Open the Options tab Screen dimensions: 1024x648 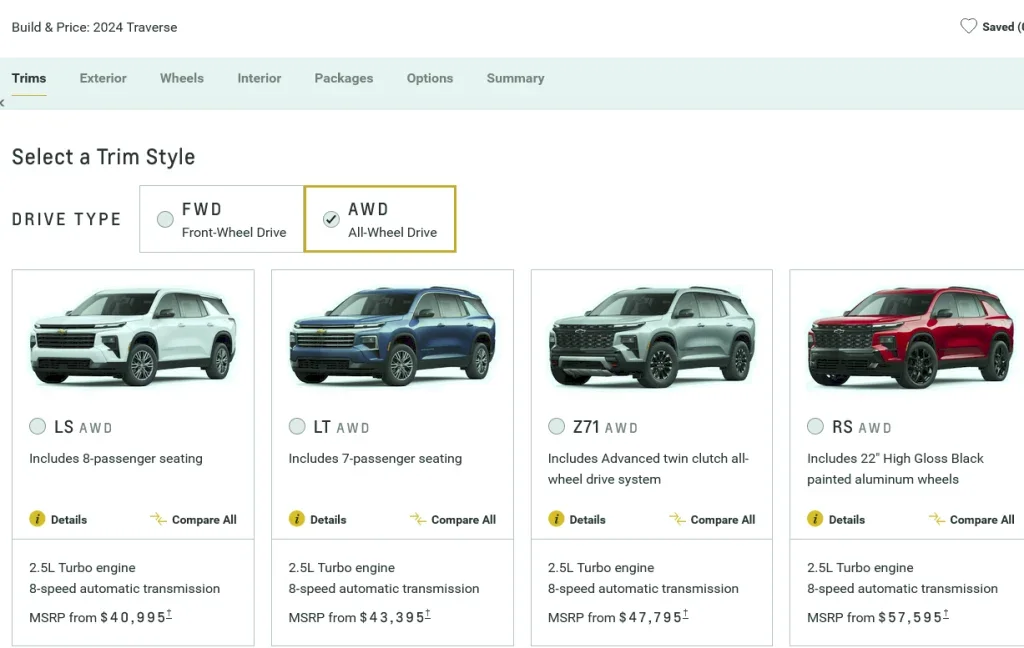(430, 78)
